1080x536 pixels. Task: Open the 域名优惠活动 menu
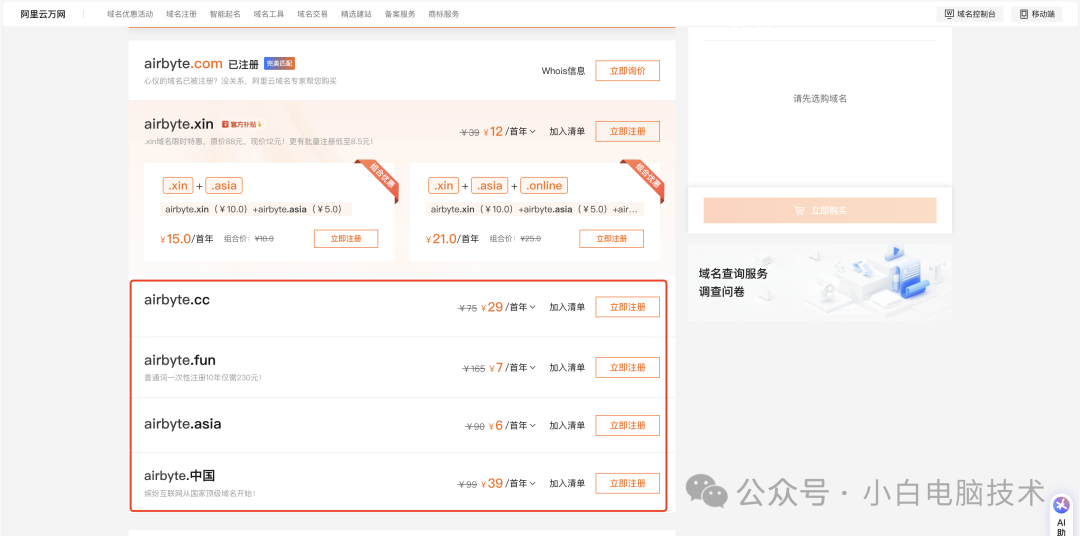click(x=130, y=14)
